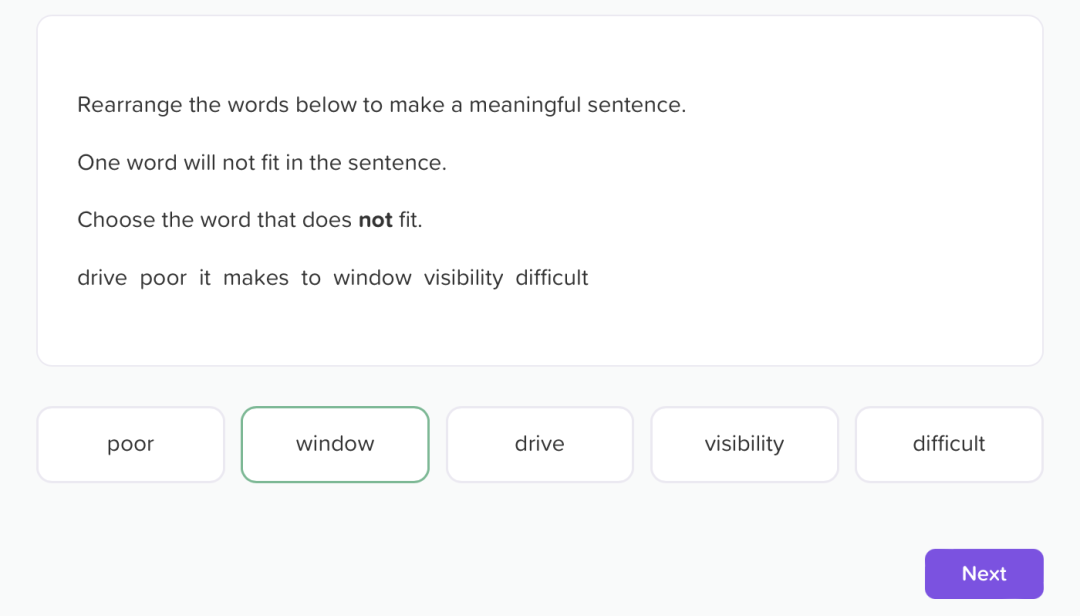The height and width of the screenshot is (616, 1080).
Task: Click 'difficult' in the scrambled word list
Action: [x=552, y=278]
